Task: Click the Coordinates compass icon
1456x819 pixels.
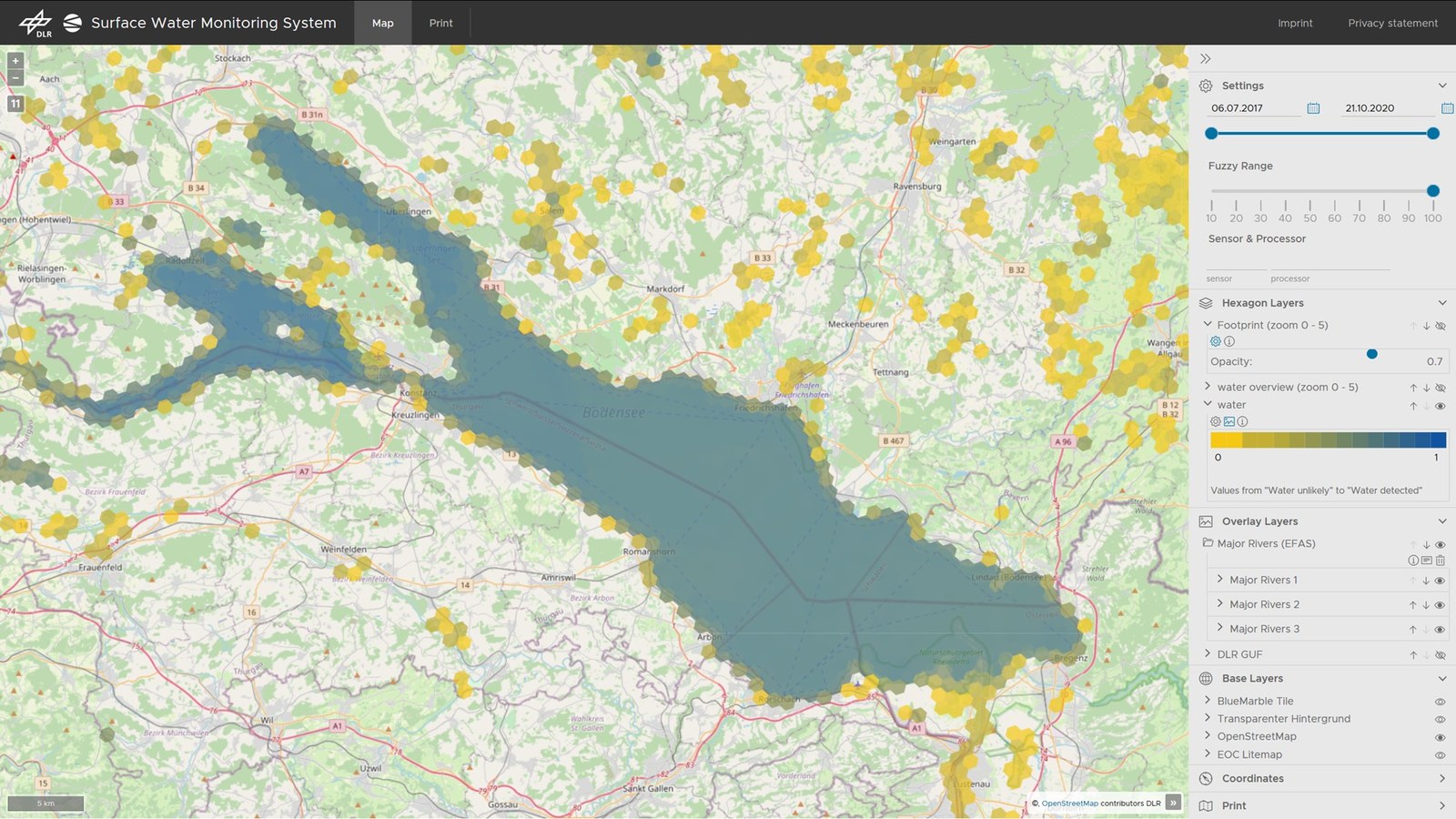Action: [1205, 779]
